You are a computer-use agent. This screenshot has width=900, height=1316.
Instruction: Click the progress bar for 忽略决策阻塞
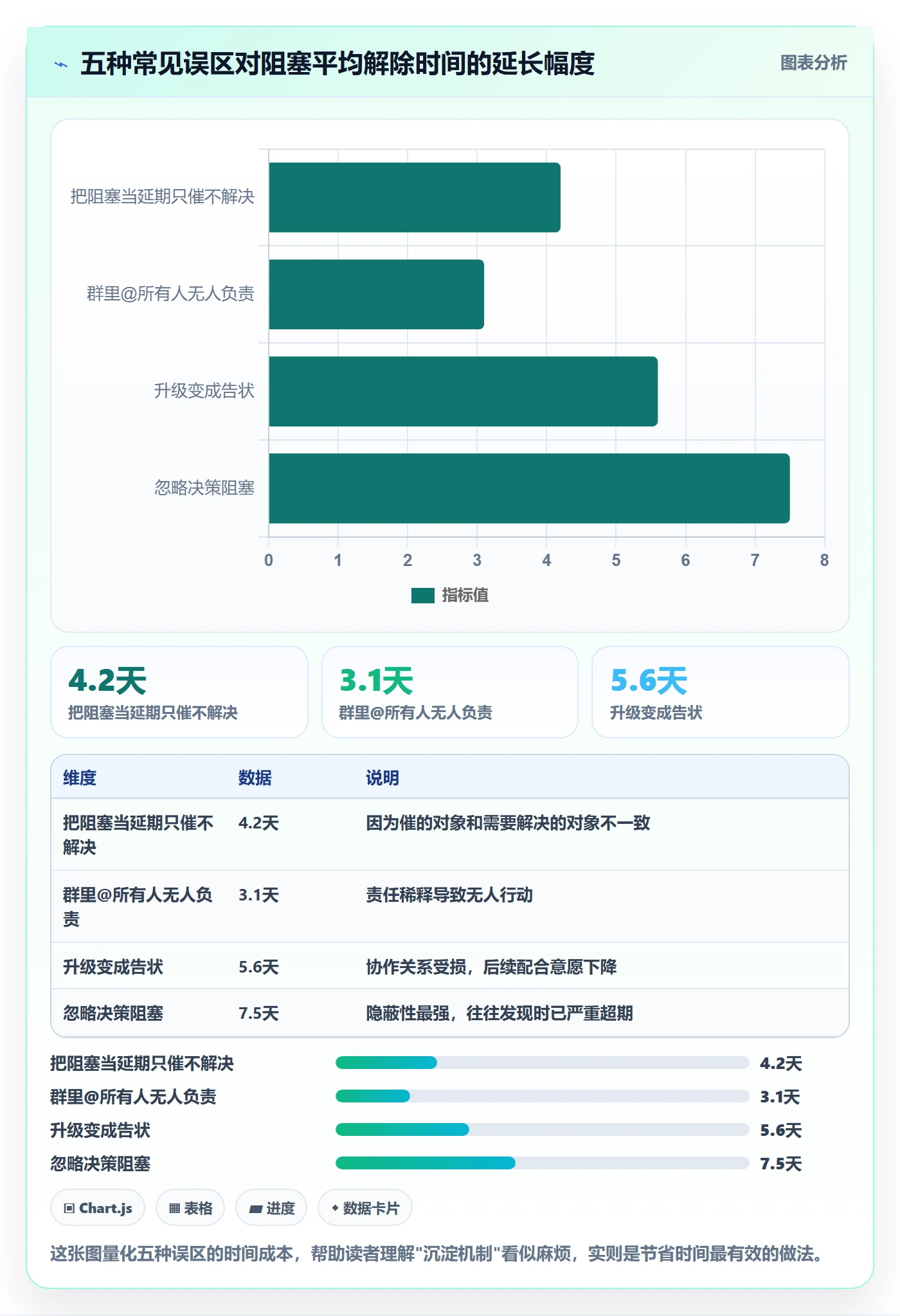543,1163
